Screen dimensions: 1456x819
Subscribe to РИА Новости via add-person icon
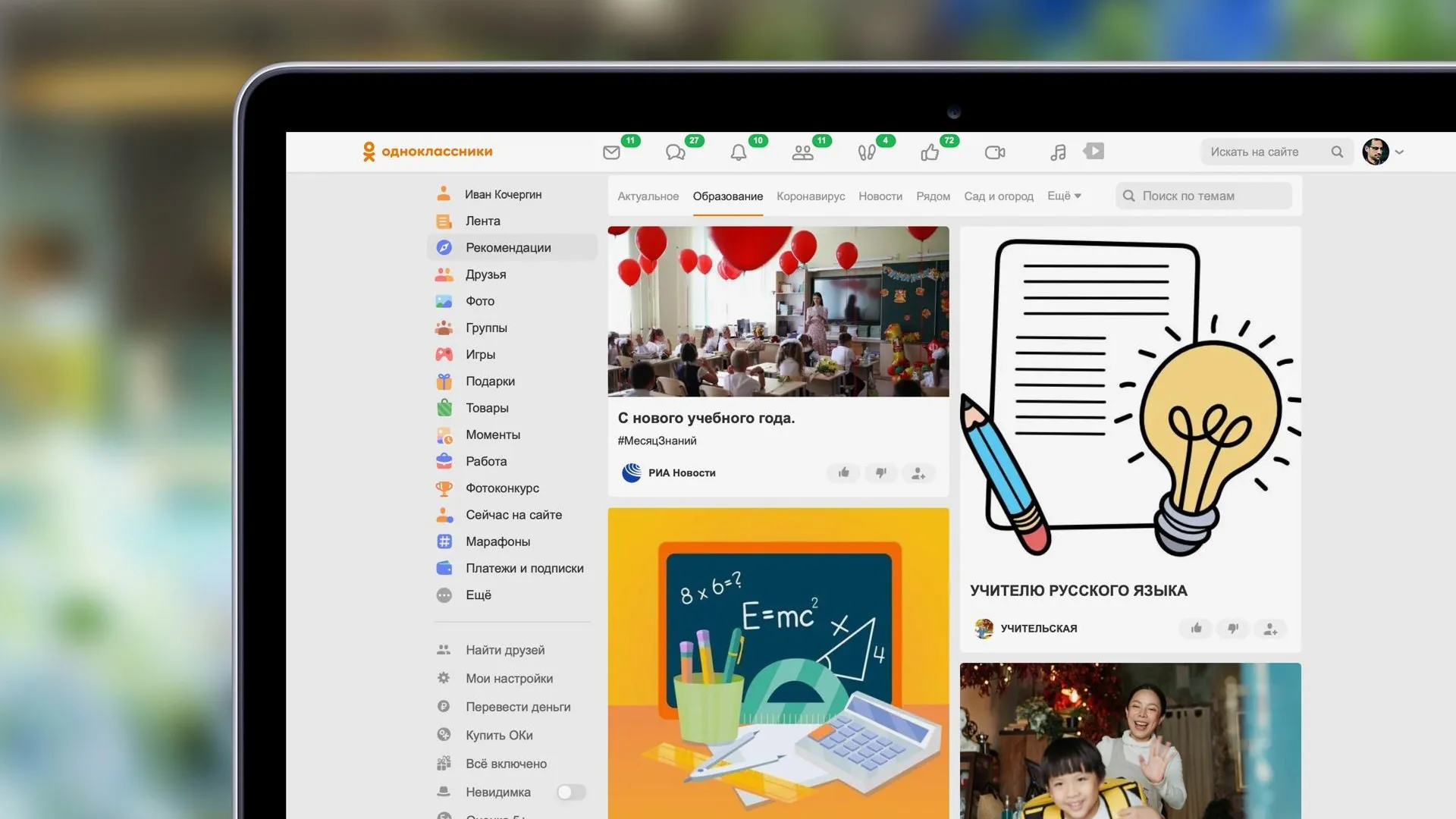(x=918, y=473)
